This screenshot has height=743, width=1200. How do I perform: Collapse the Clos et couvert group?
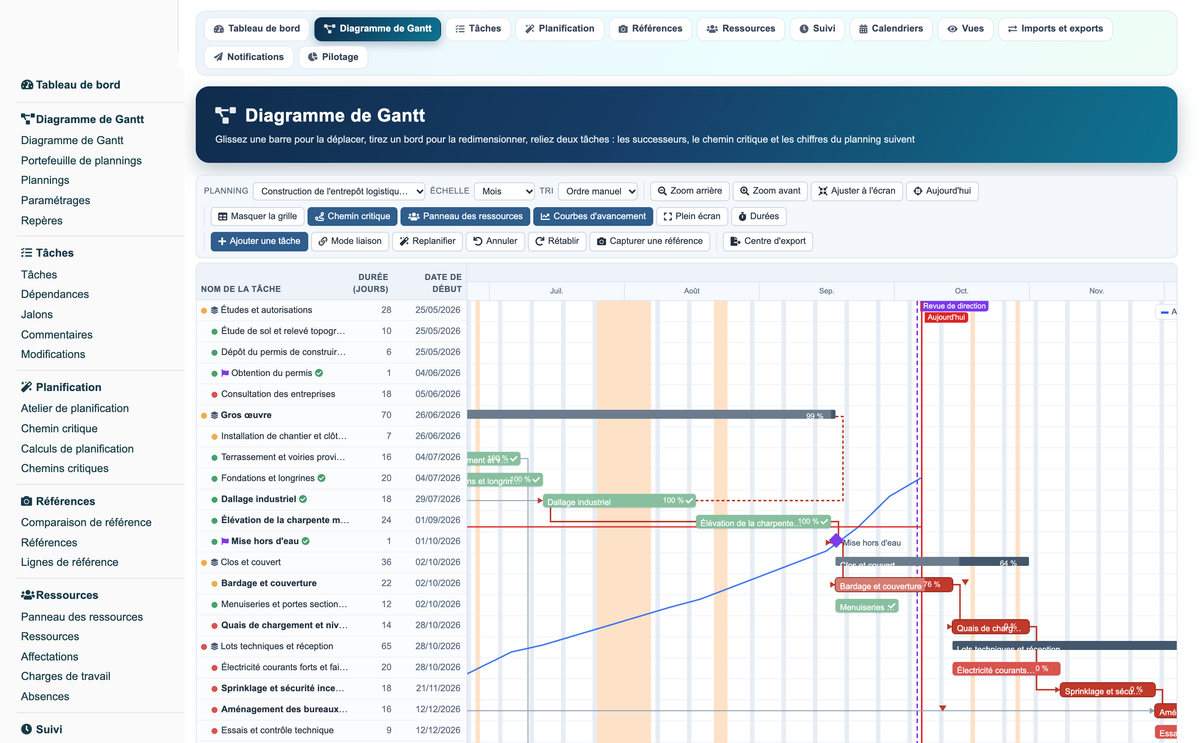214,562
